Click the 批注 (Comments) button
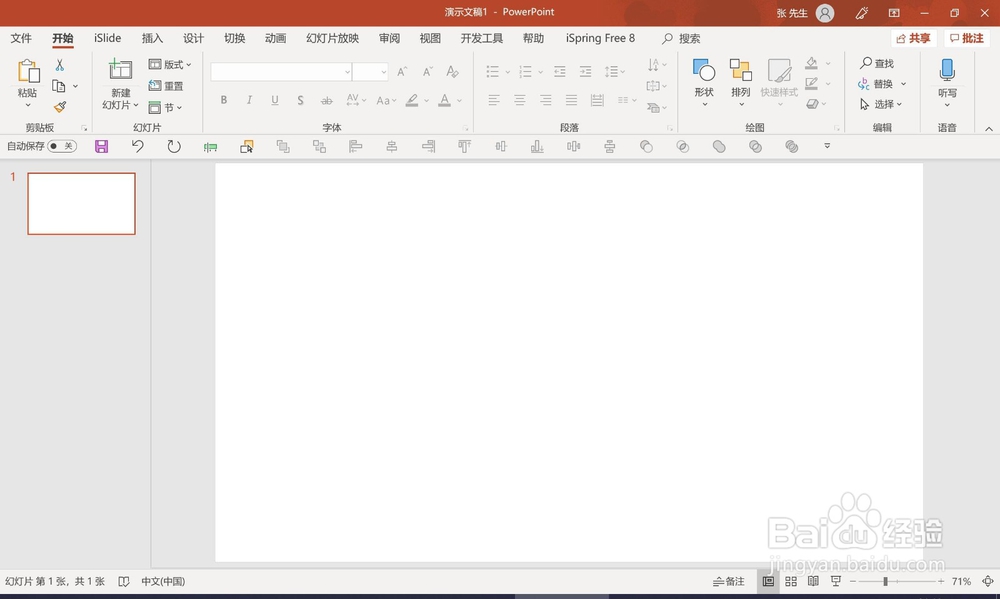1000x599 pixels. [x=967, y=38]
